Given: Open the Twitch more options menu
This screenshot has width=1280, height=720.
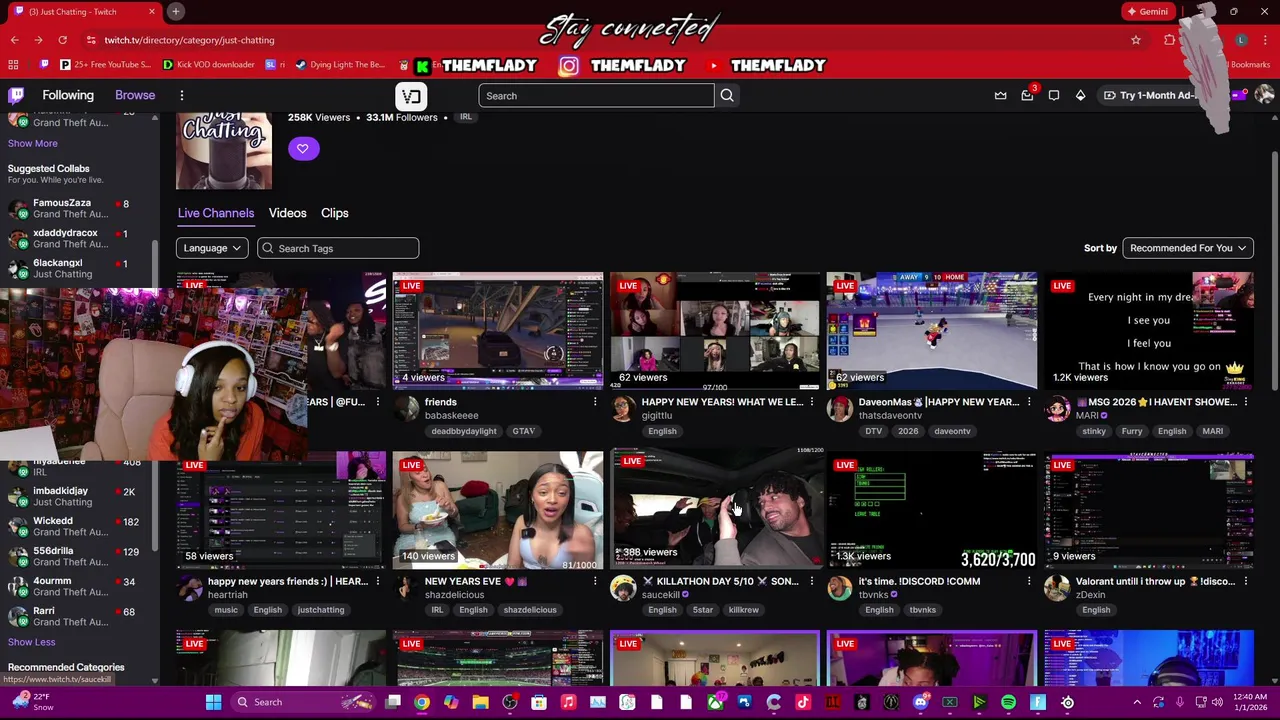Looking at the screenshot, I should [x=182, y=95].
